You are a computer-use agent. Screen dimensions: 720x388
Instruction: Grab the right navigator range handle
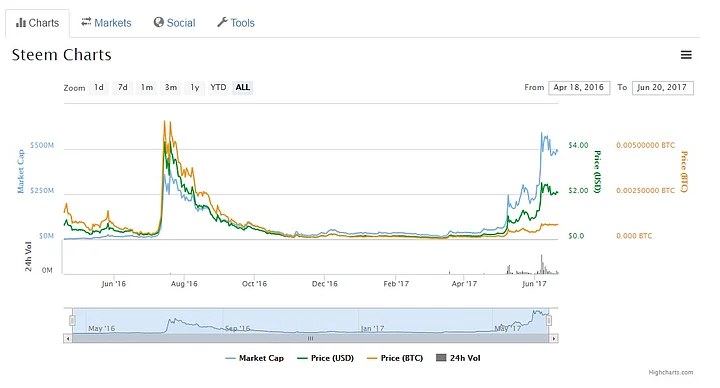(x=549, y=321)
